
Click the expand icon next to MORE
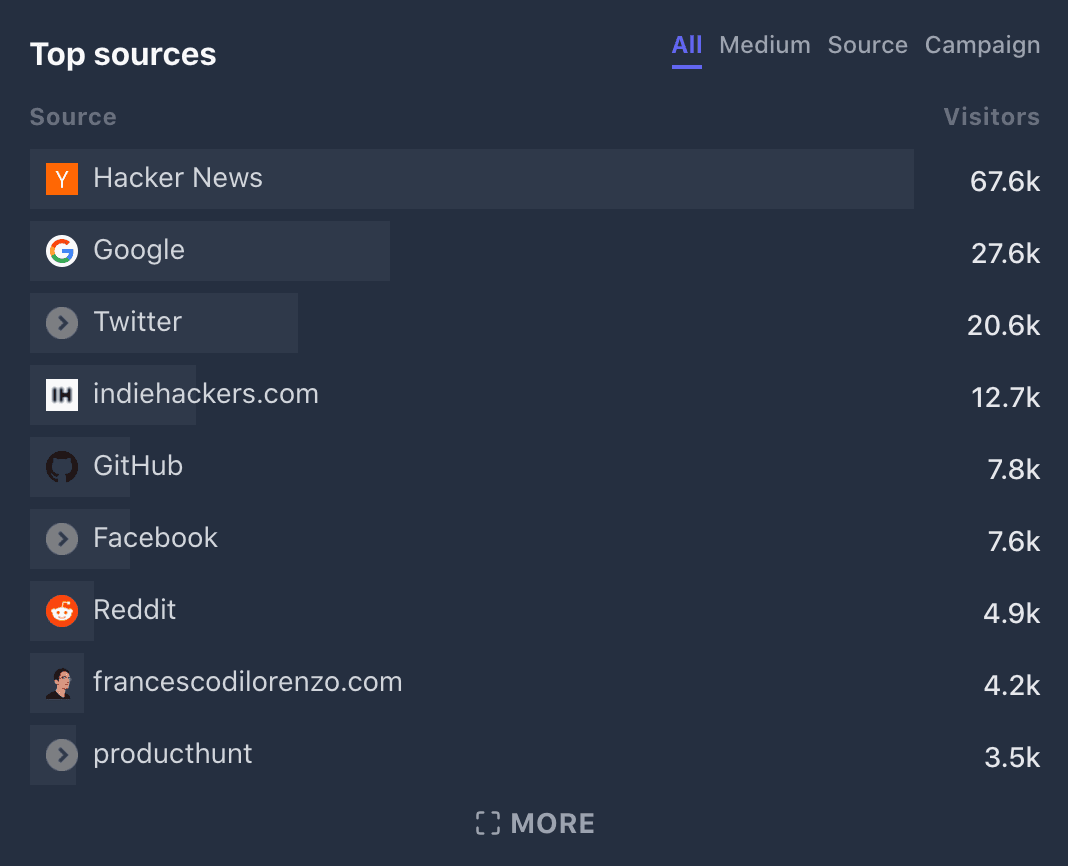pos(488,823)
